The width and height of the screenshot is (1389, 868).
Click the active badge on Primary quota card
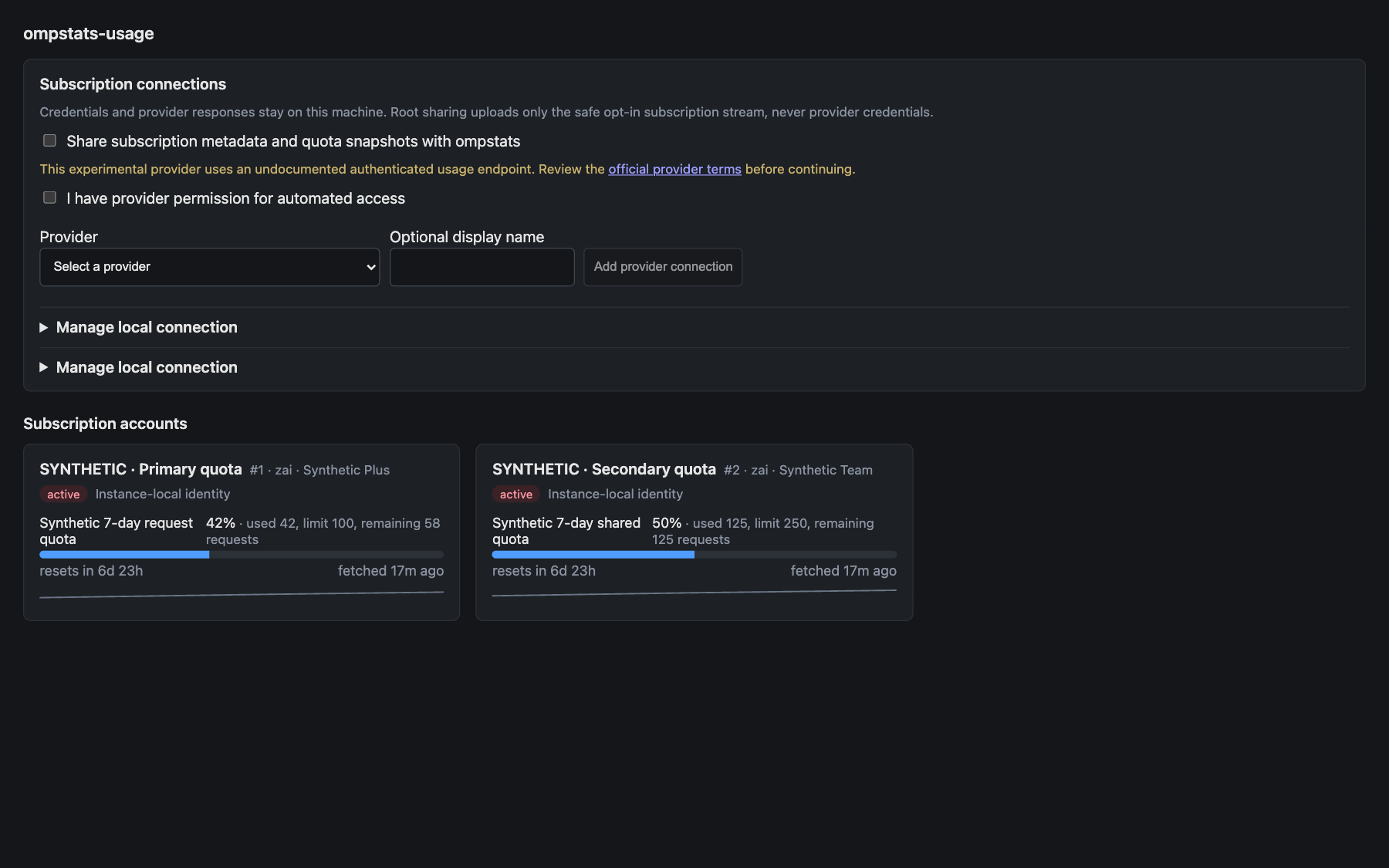(x=63, y=495)
